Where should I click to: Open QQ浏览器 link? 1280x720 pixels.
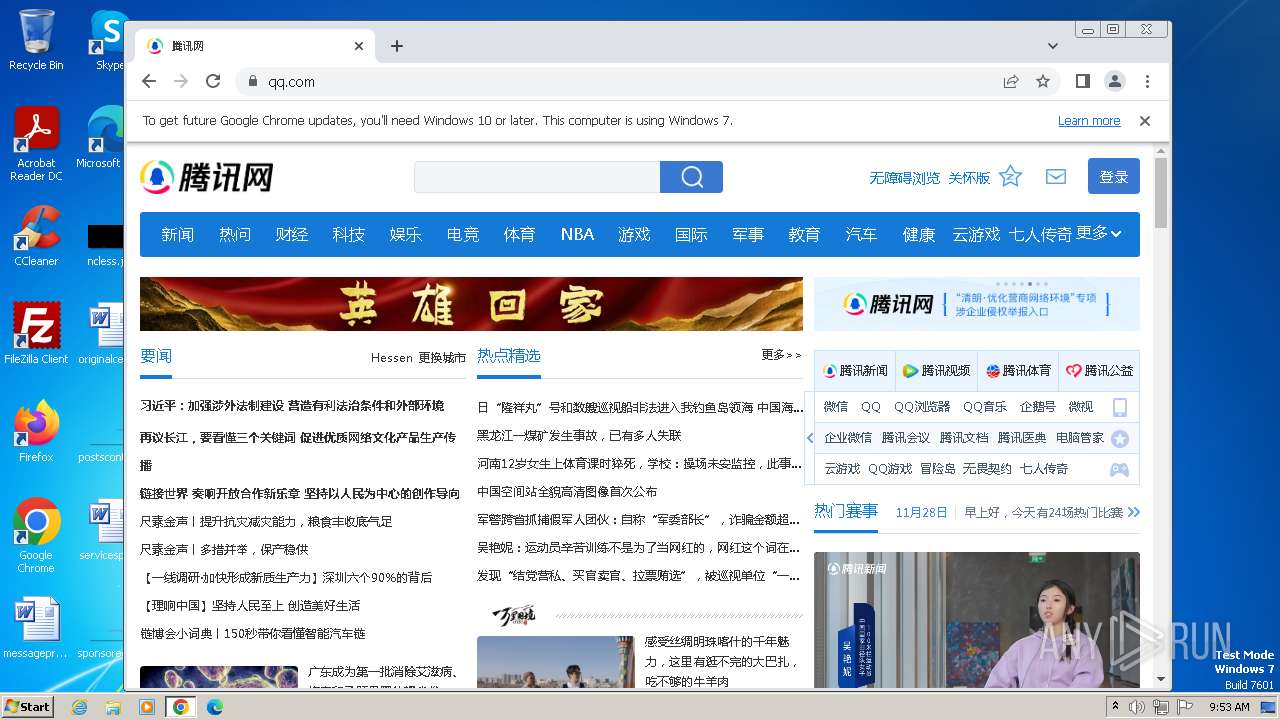pyautogui.click(x=922, y=407)
